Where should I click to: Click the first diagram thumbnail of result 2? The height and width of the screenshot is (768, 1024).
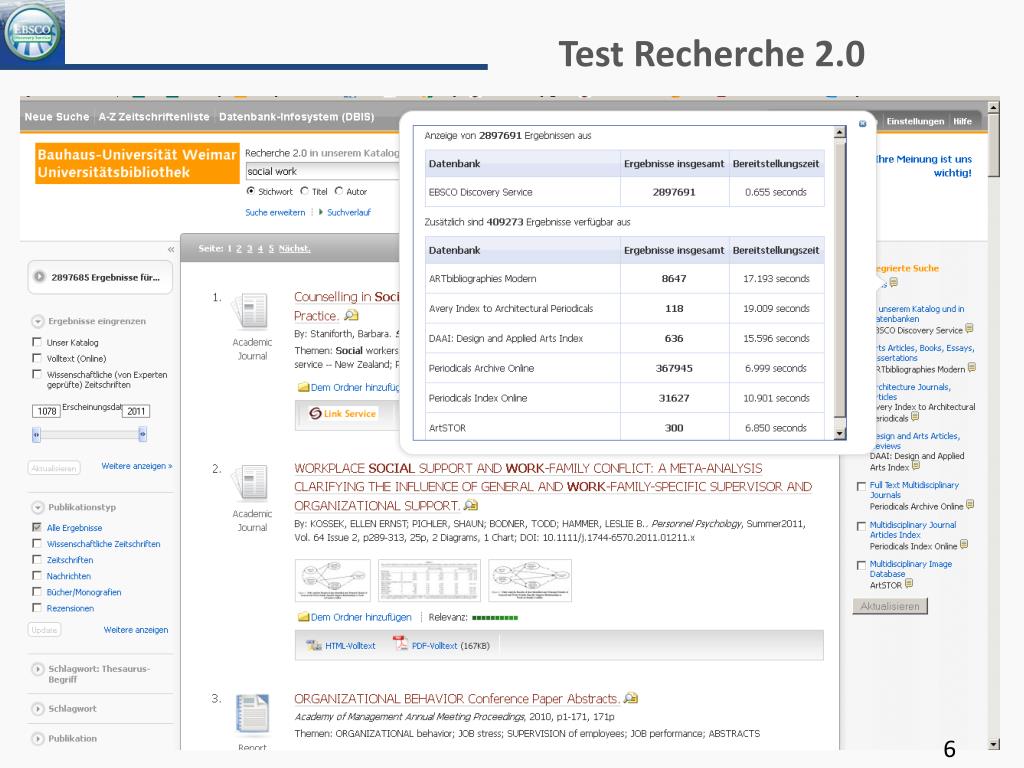coord(332,580)
